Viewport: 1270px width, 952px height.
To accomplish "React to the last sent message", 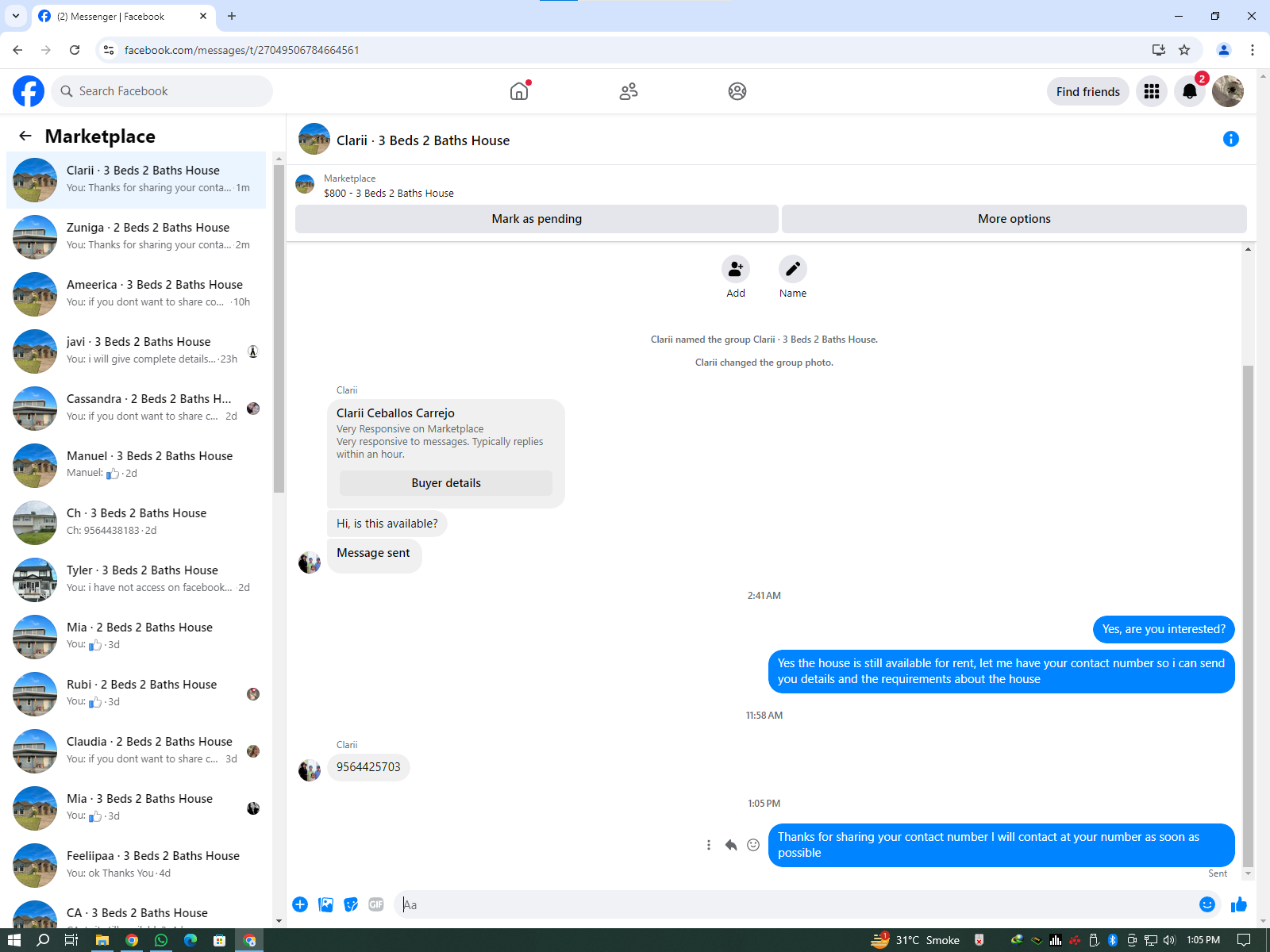I will coord(753,845).
